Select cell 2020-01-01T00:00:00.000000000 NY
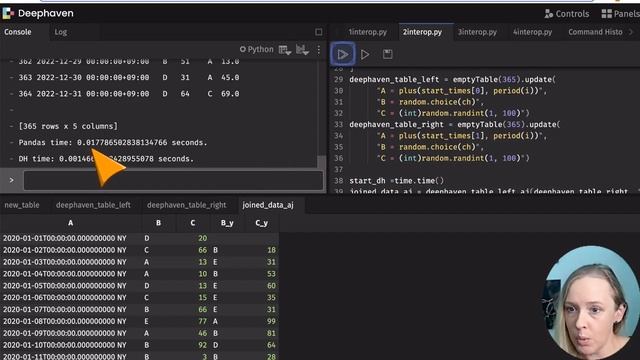 [65, 238]
